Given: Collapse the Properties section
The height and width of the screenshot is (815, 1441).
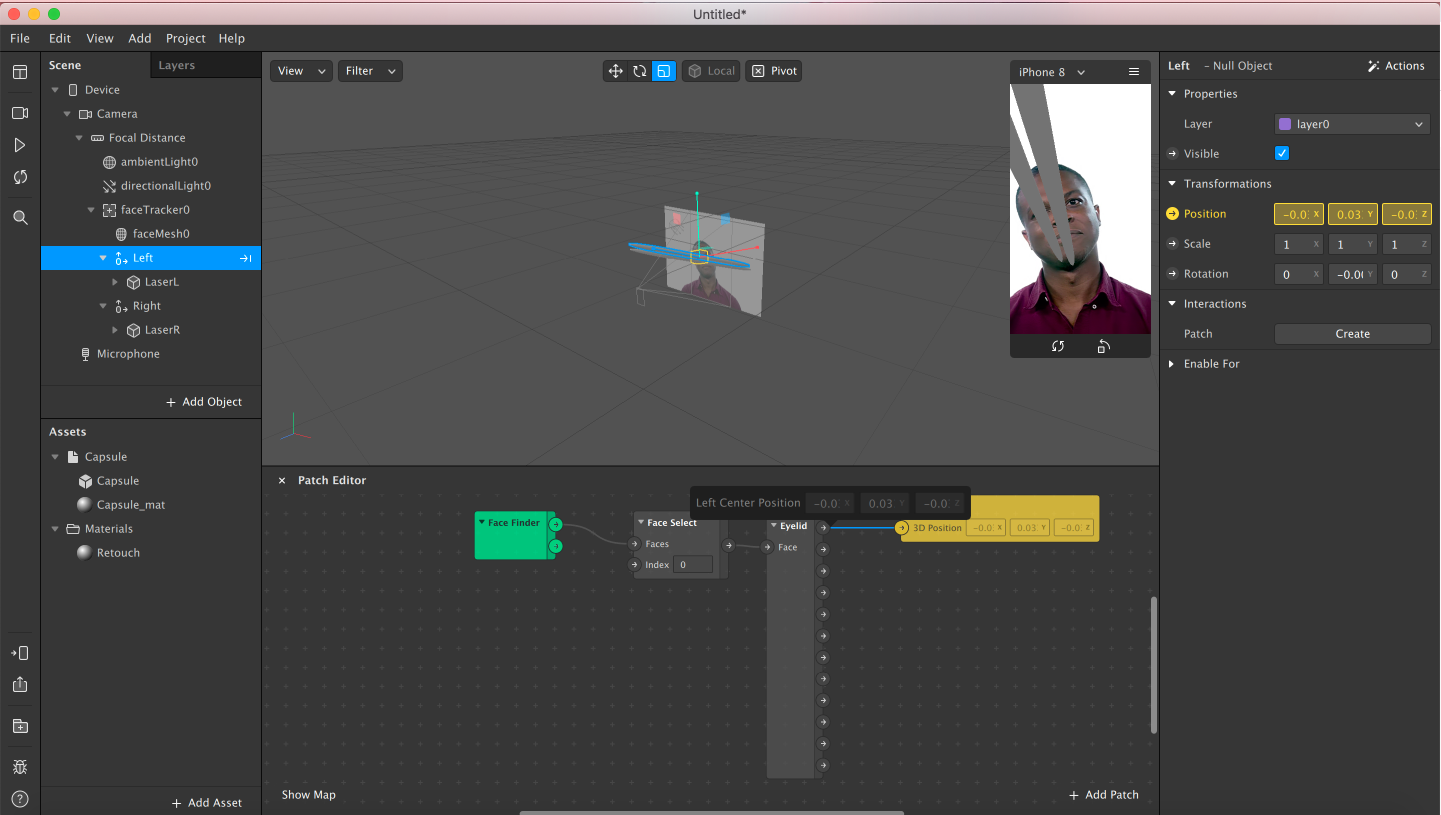Looking at the screenshot, I should (1172, 94).
